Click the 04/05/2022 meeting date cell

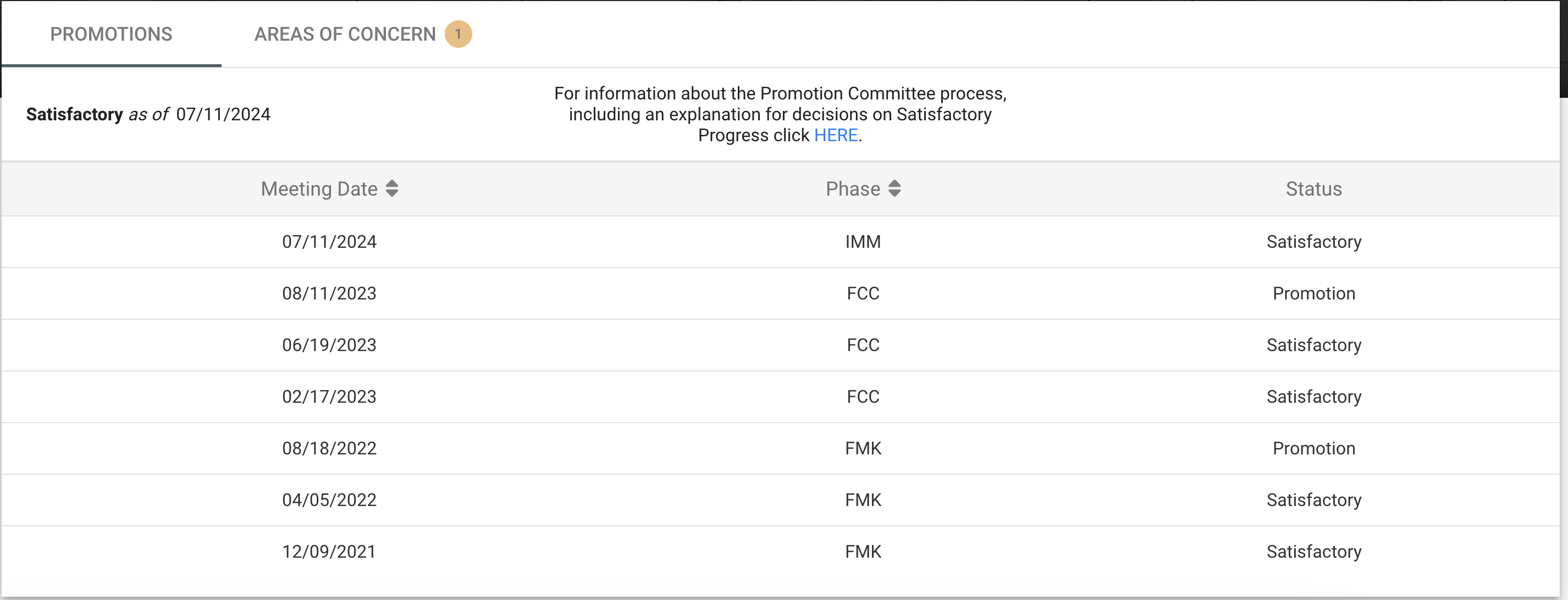329,500
